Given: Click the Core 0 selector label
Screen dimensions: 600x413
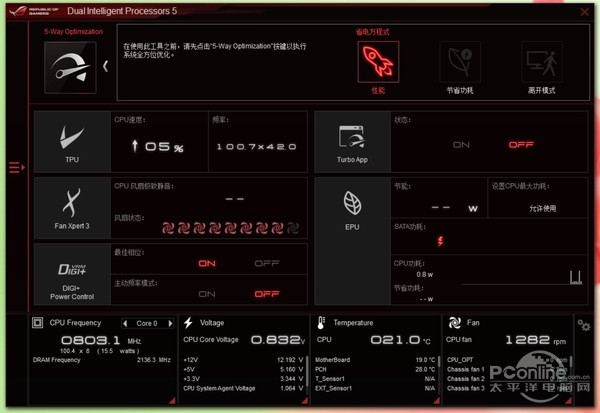Looking at the screenshot, I should click(147, 323).
